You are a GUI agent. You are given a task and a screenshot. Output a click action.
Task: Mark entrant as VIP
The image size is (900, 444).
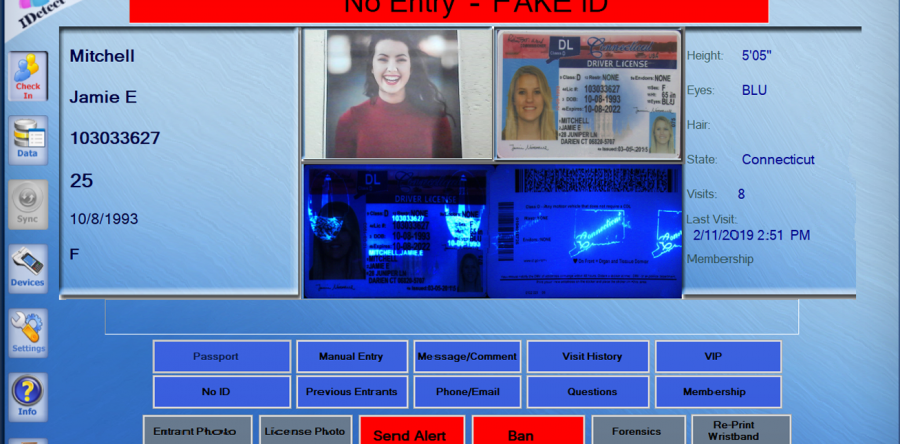point(718,356)
